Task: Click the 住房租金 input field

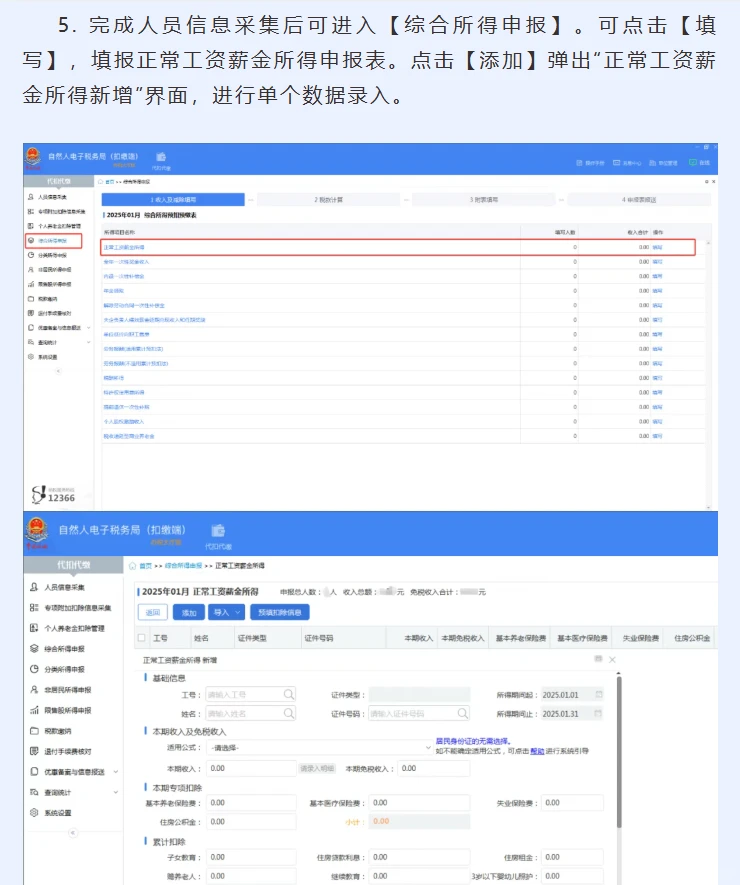Action: click(572, 857)
